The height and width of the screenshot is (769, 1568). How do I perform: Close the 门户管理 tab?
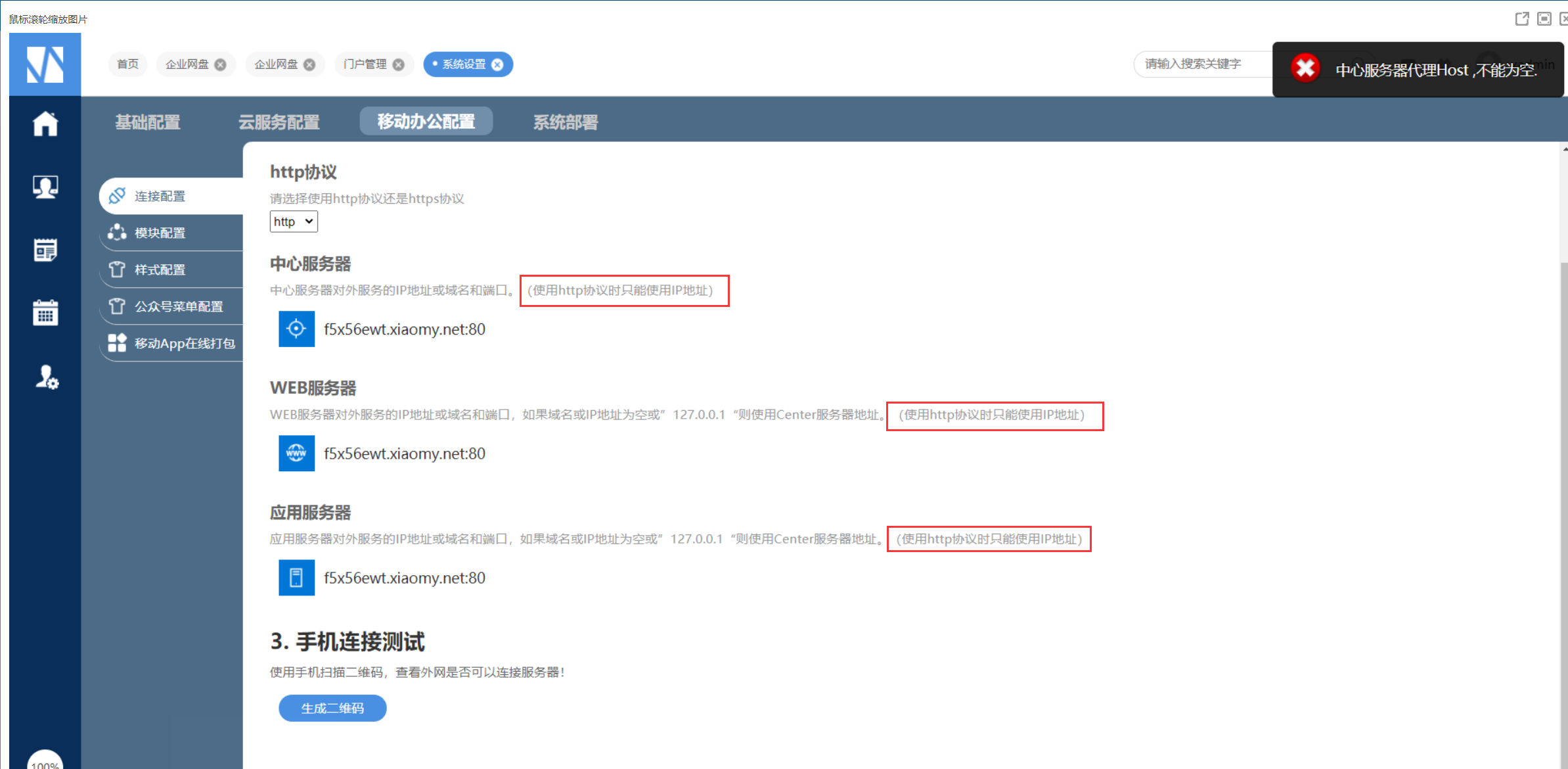(398, 64)
